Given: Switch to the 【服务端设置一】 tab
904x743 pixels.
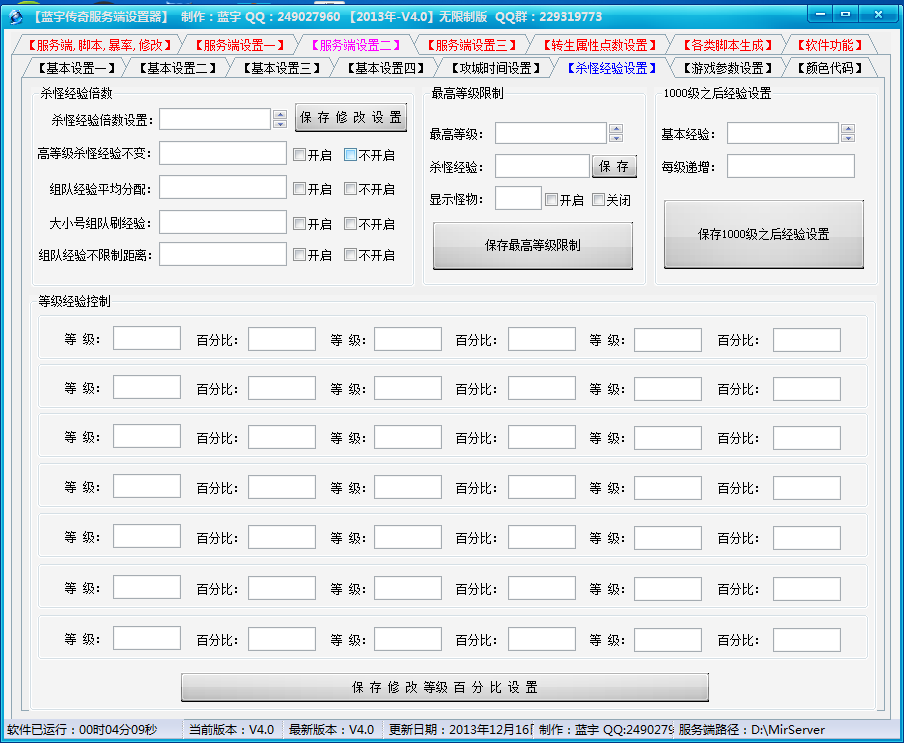Looking at the screenshot, I should pyautogui.click(x=240, y=45).
